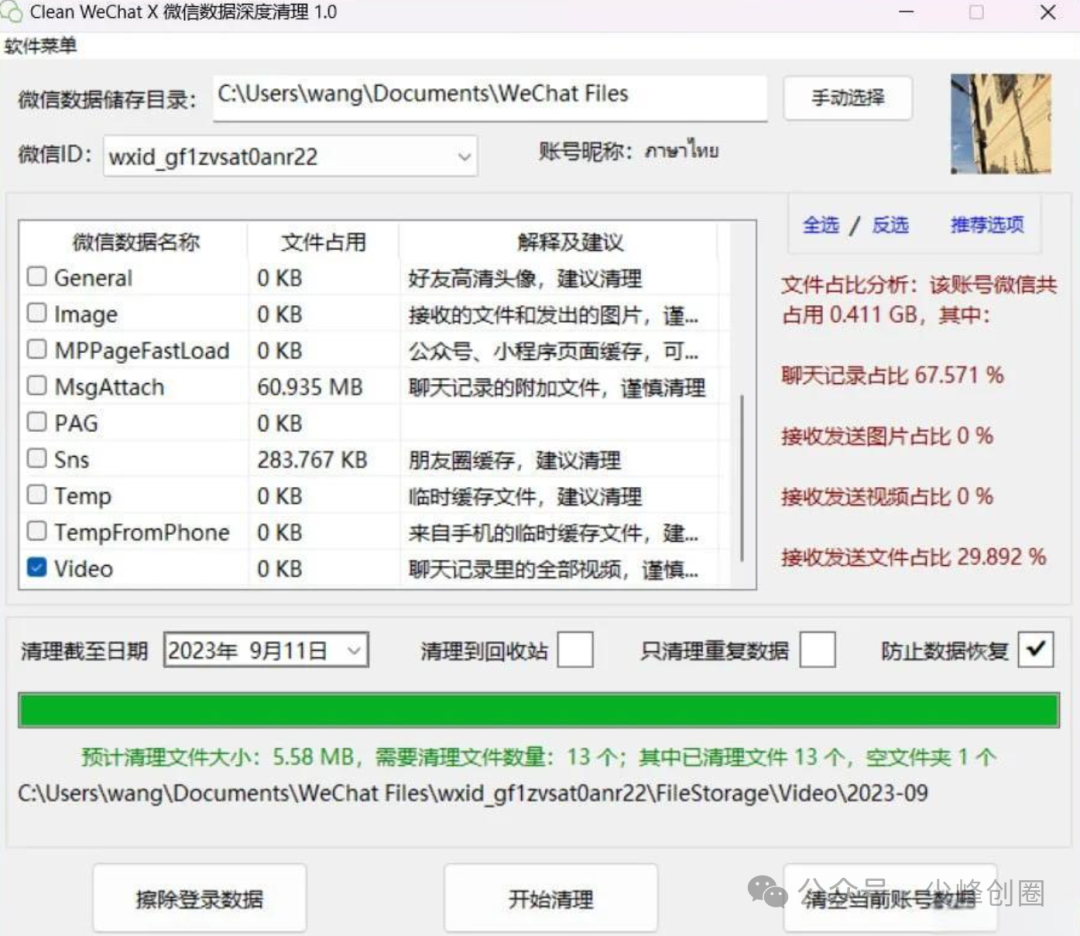The height and width of the screenshot is (936, 1080).
Task: Click the 反选 link
Action: pyautogui.click(x=890, y=225)
